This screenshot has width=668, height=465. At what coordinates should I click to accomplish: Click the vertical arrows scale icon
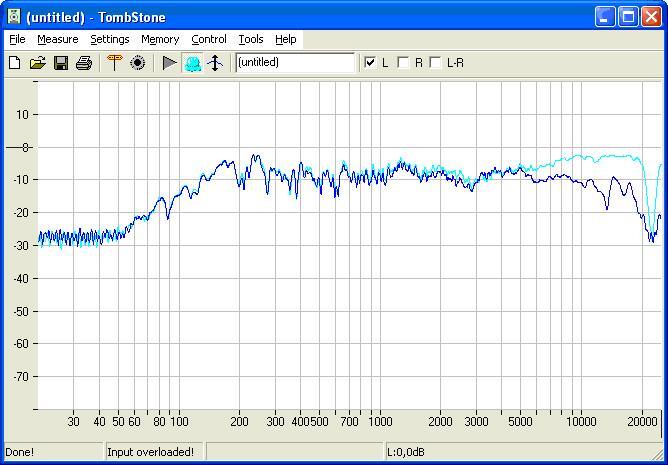(x=214, y=63)
